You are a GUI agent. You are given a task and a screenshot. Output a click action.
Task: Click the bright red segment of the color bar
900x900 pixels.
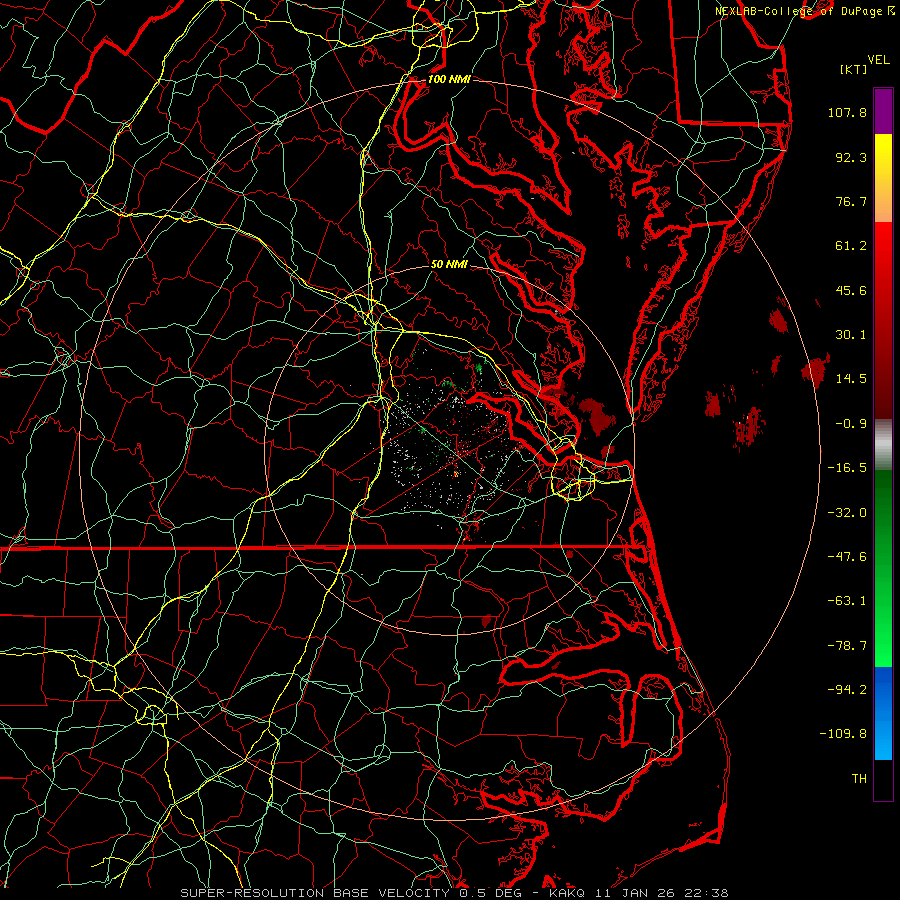pos(883,320)
